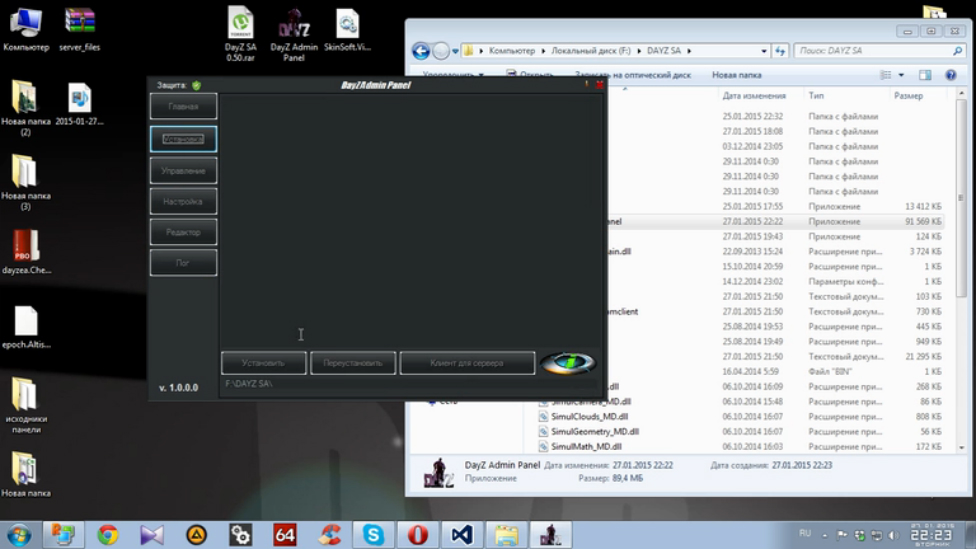Close the DayZ Admin Panel with red X
This screenshot has height=549, width=976.
coord(599,85)
